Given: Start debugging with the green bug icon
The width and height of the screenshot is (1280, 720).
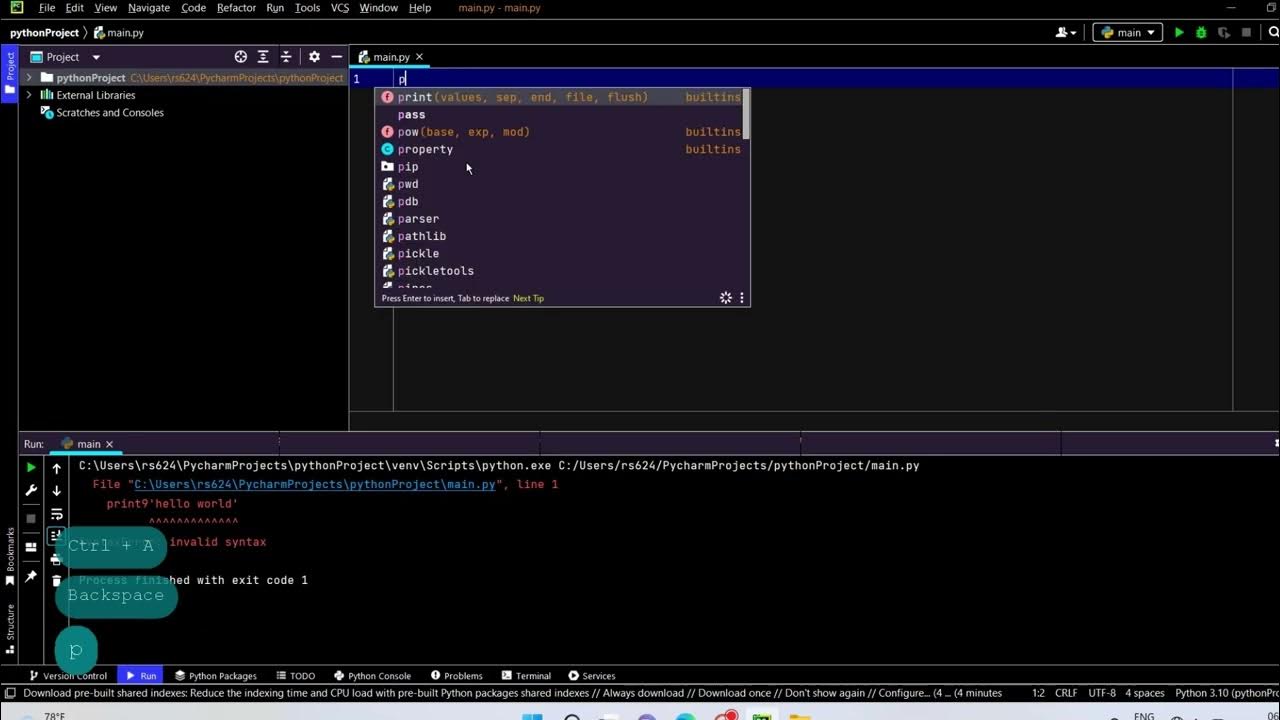Looking at the screenshot, I should click(1201, 33).
